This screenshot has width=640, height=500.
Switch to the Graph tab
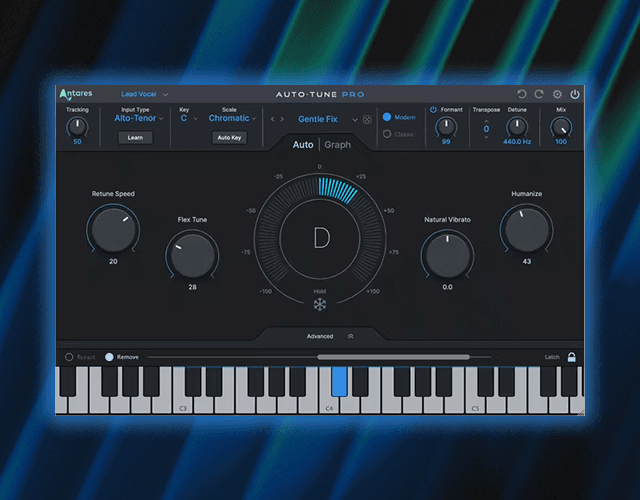click(x=337, y=145)
